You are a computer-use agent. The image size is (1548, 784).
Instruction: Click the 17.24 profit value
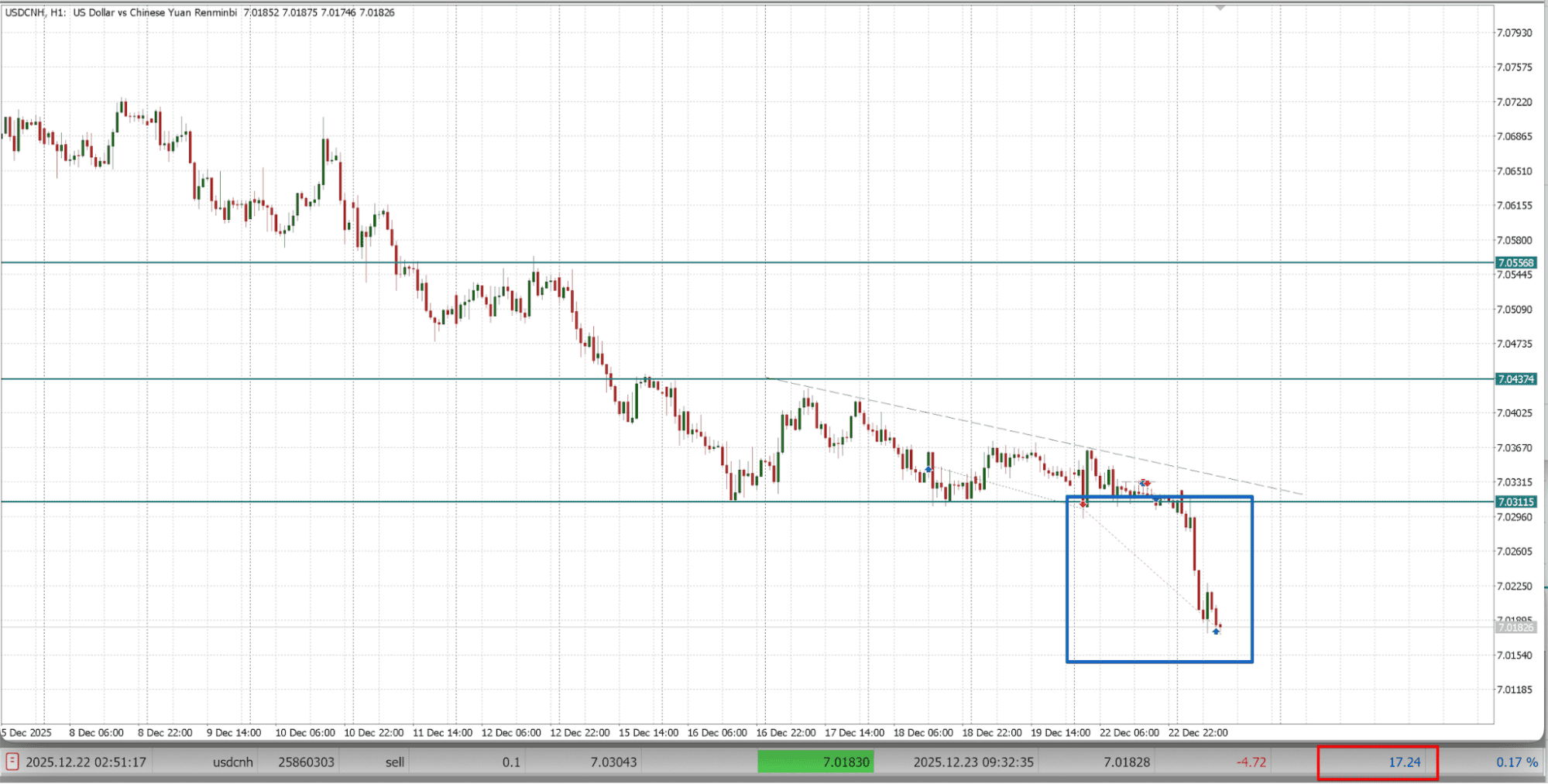coord(1405,762)
